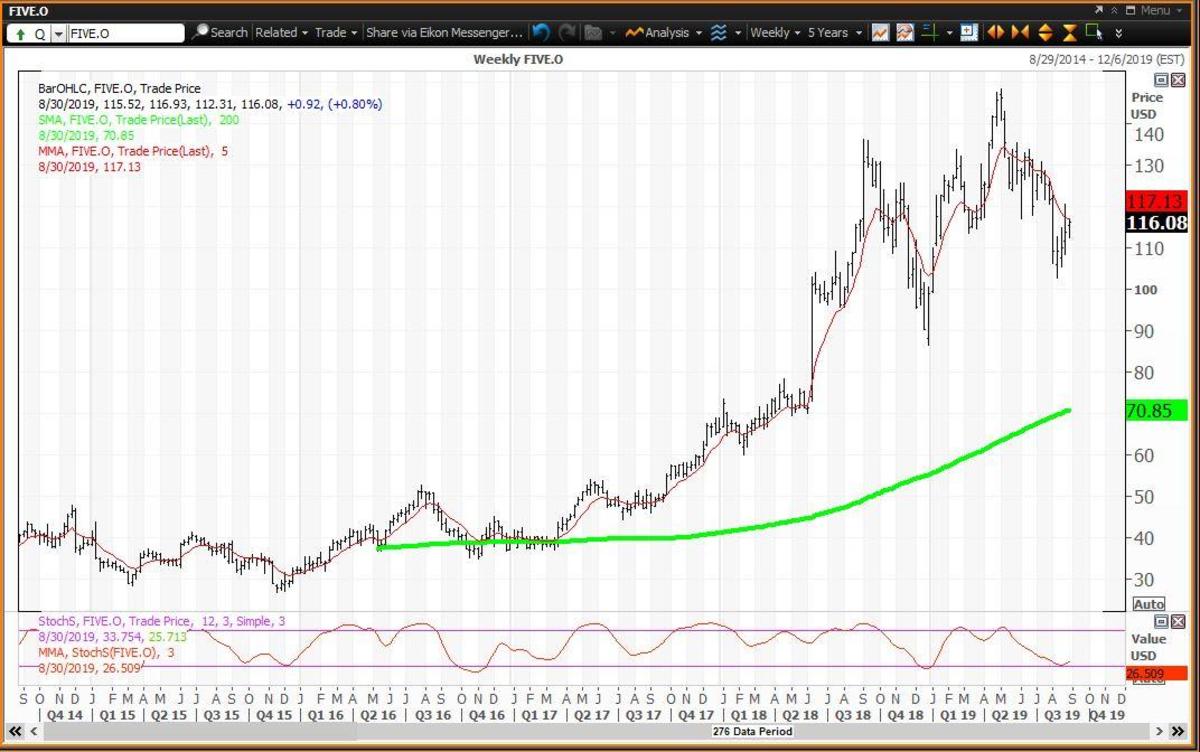Close the stochastic indicator panel
Screen dimensions: 1200x752
pyautogui.click(x=1178, y=622)
